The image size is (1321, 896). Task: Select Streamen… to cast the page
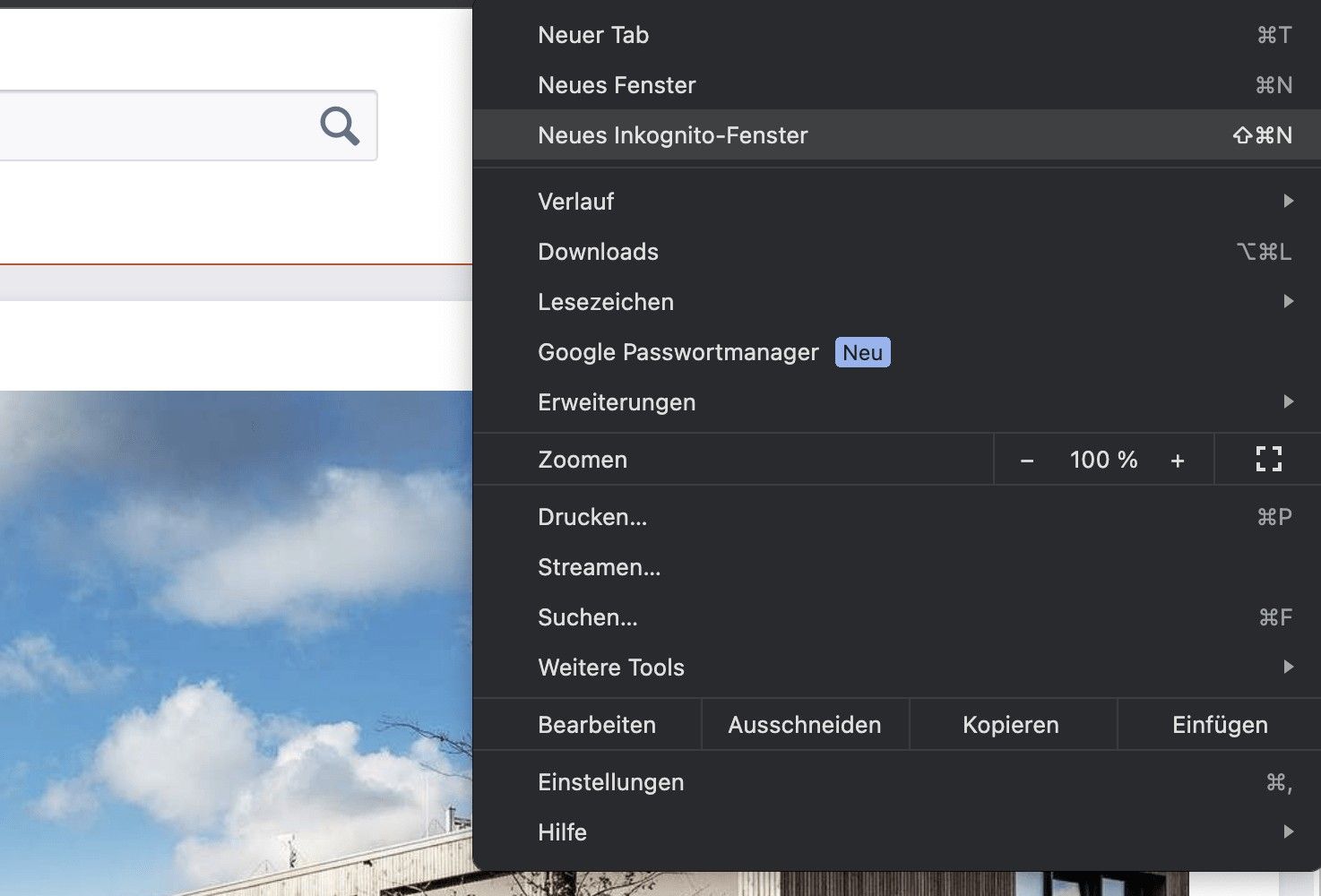coord(599,567)
